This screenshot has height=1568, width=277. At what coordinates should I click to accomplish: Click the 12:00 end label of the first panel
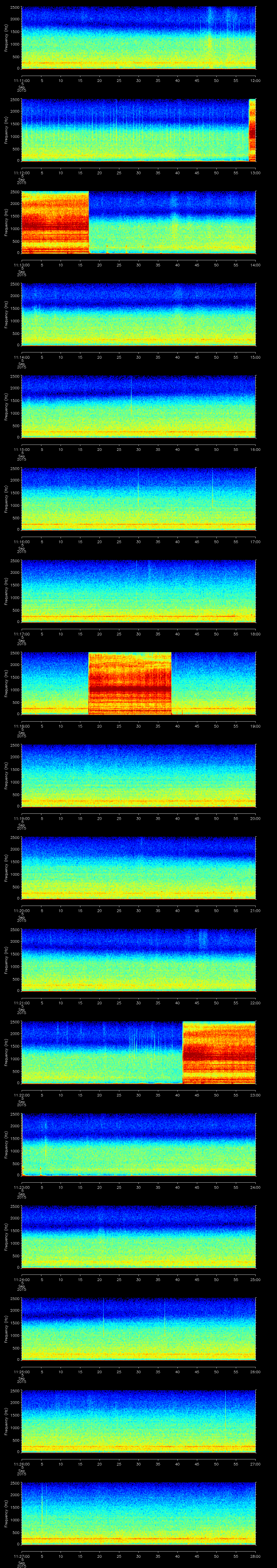[x=255, y=80]
